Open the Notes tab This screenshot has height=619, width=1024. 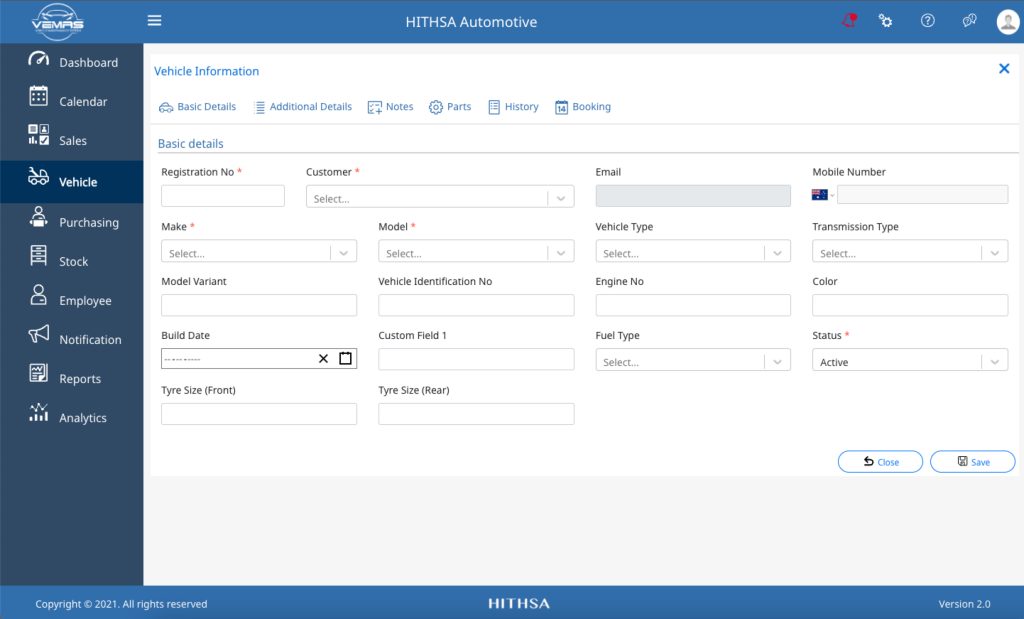391,107
